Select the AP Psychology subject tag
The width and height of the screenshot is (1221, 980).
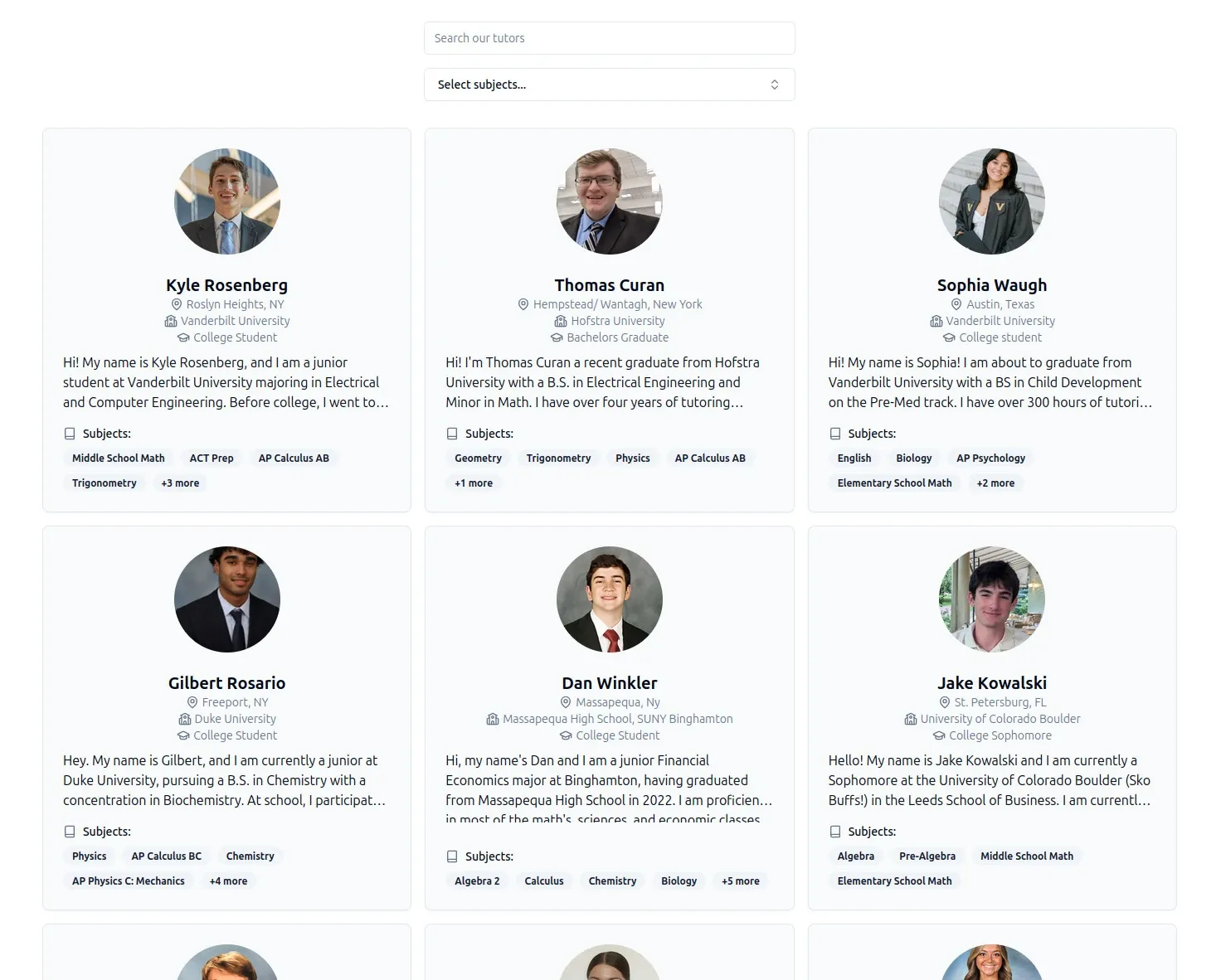pyautogui.click(x=991, y=458)
